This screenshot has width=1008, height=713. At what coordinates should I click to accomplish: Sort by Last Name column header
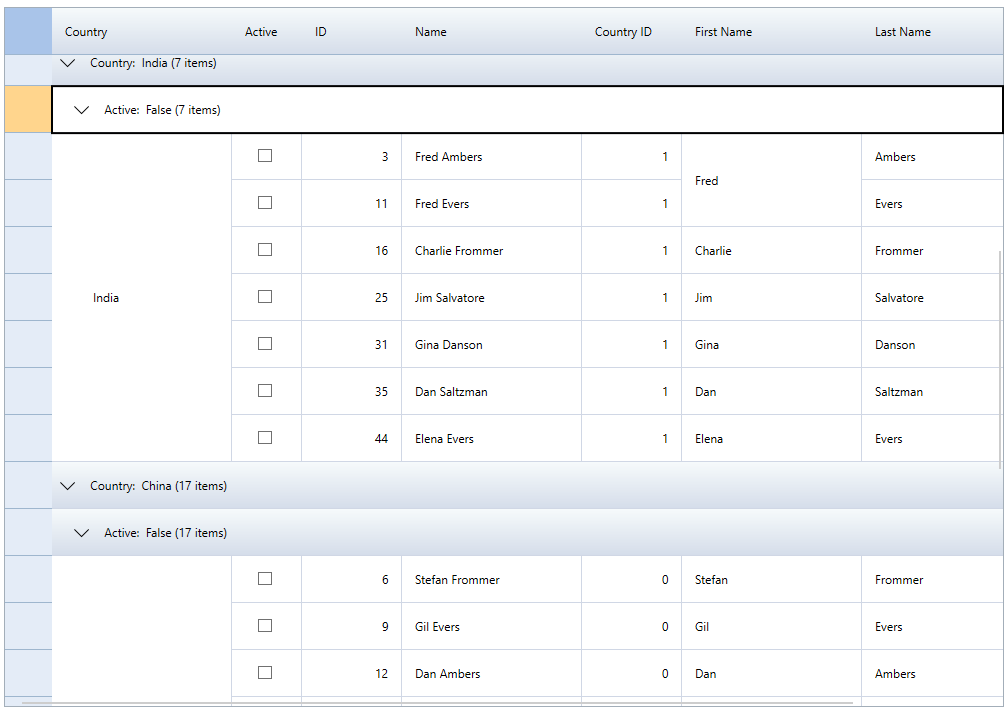[x=902, y=32]
